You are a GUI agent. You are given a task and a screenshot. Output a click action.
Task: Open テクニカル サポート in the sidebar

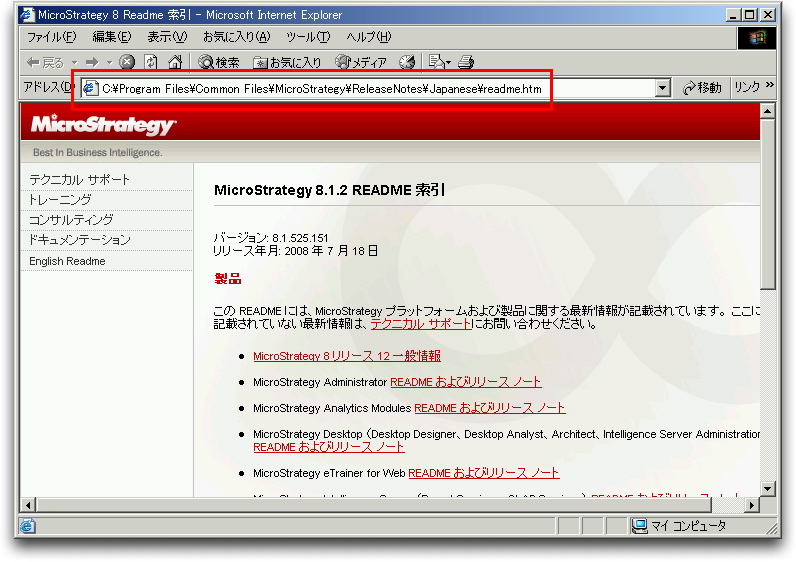click(79, 179)
